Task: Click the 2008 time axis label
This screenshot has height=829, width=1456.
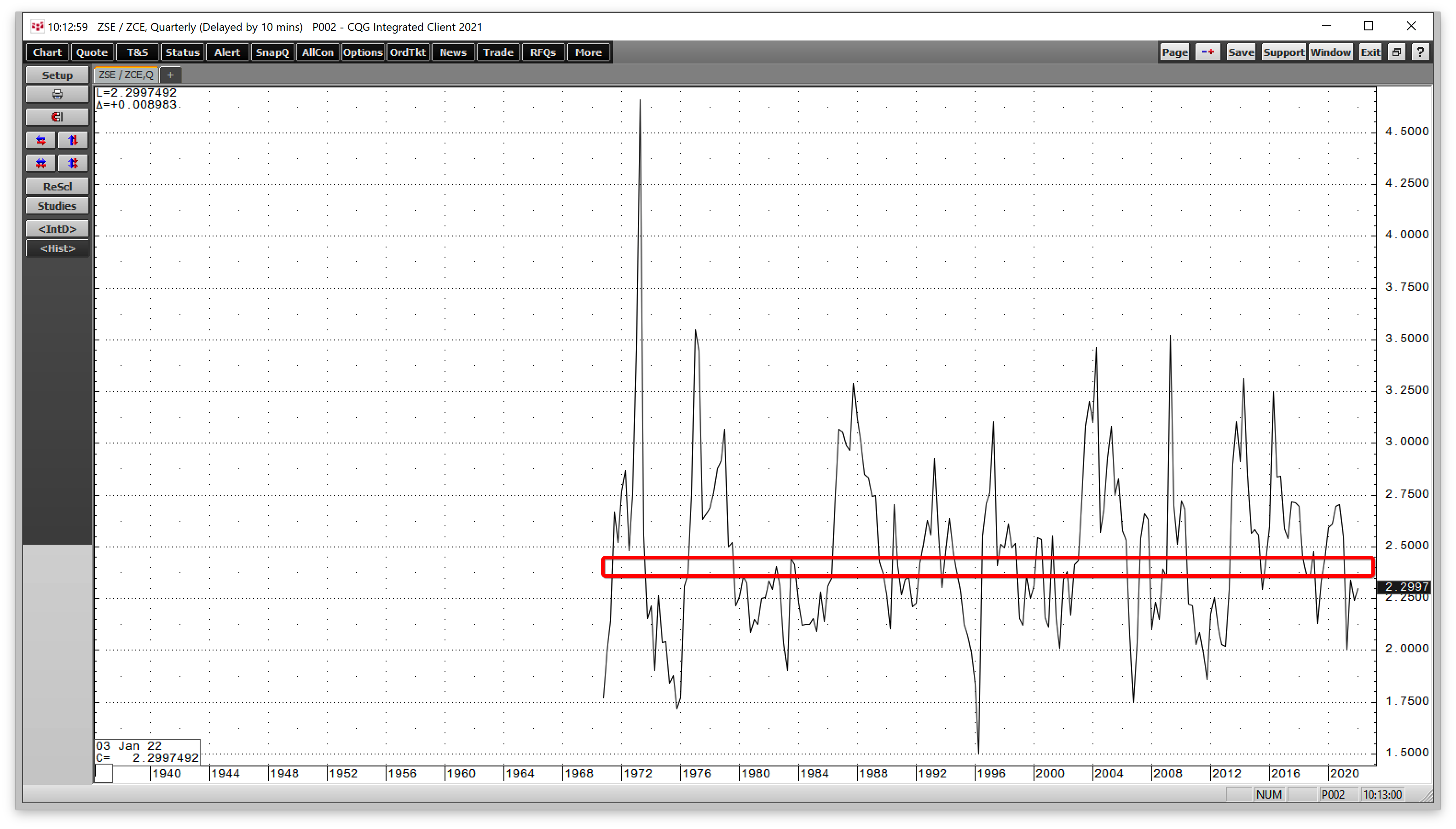Action: 1167,774
